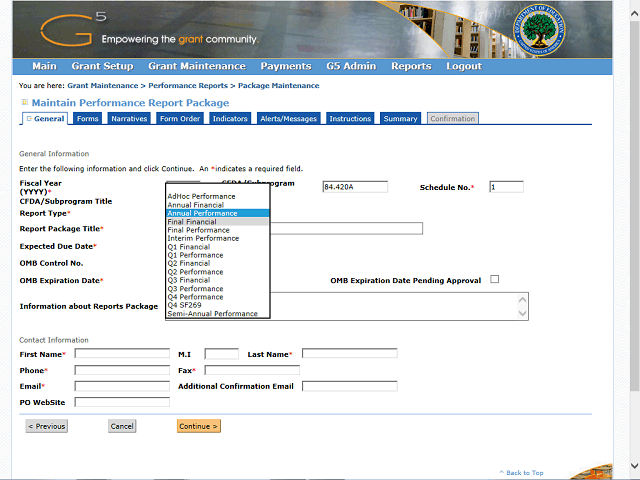Click the M.I field
Image resolution: width=640 pixels, height=480 pixels.
pos(222,353)
